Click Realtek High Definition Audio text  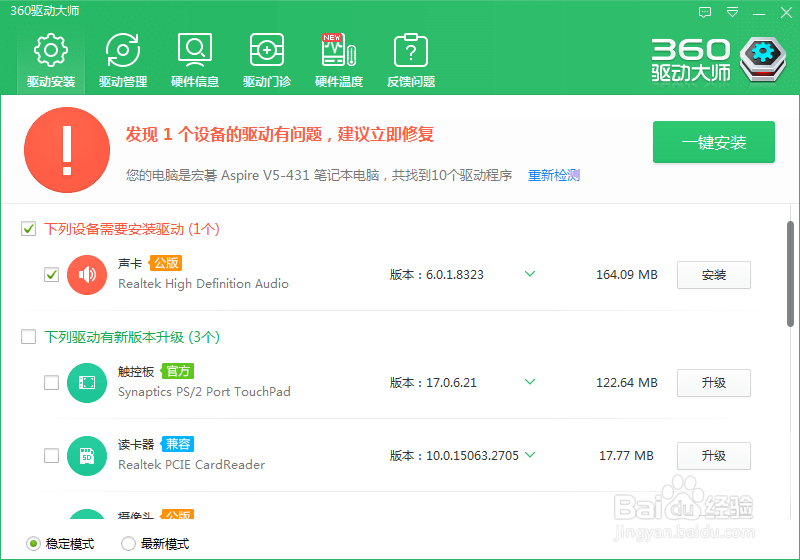click(204, 284)
